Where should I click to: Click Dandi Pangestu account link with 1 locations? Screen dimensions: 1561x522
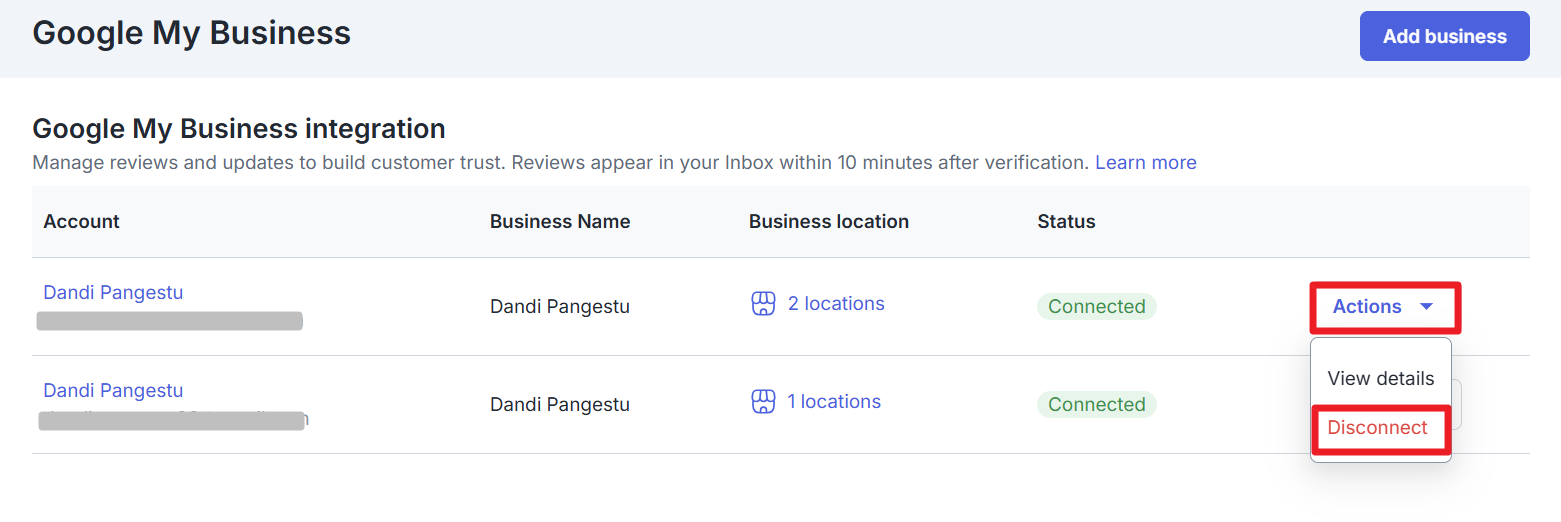[113, 391]
